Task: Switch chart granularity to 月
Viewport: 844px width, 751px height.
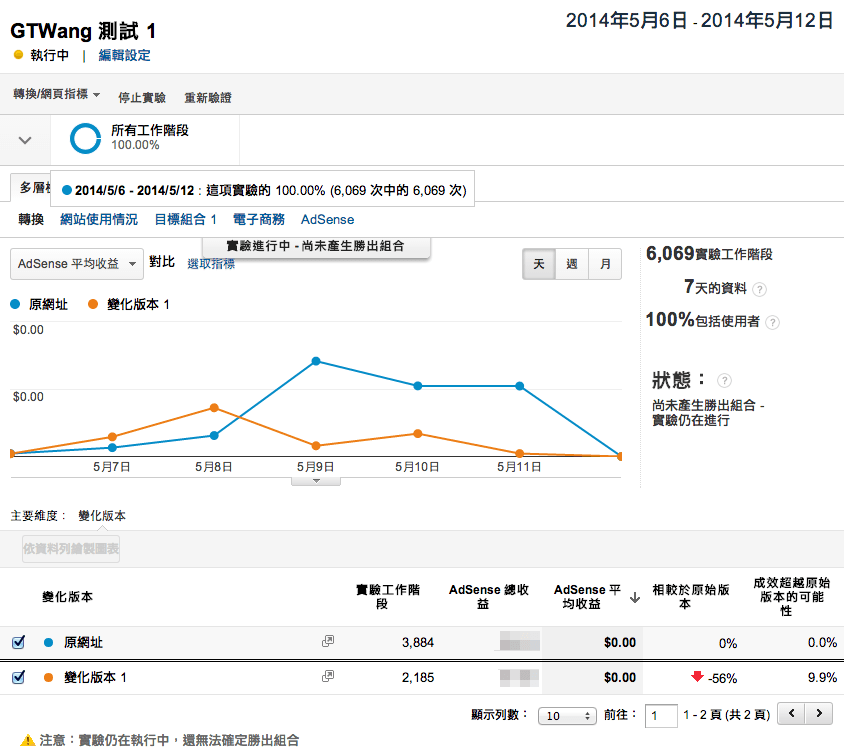Action: point(604,264)
